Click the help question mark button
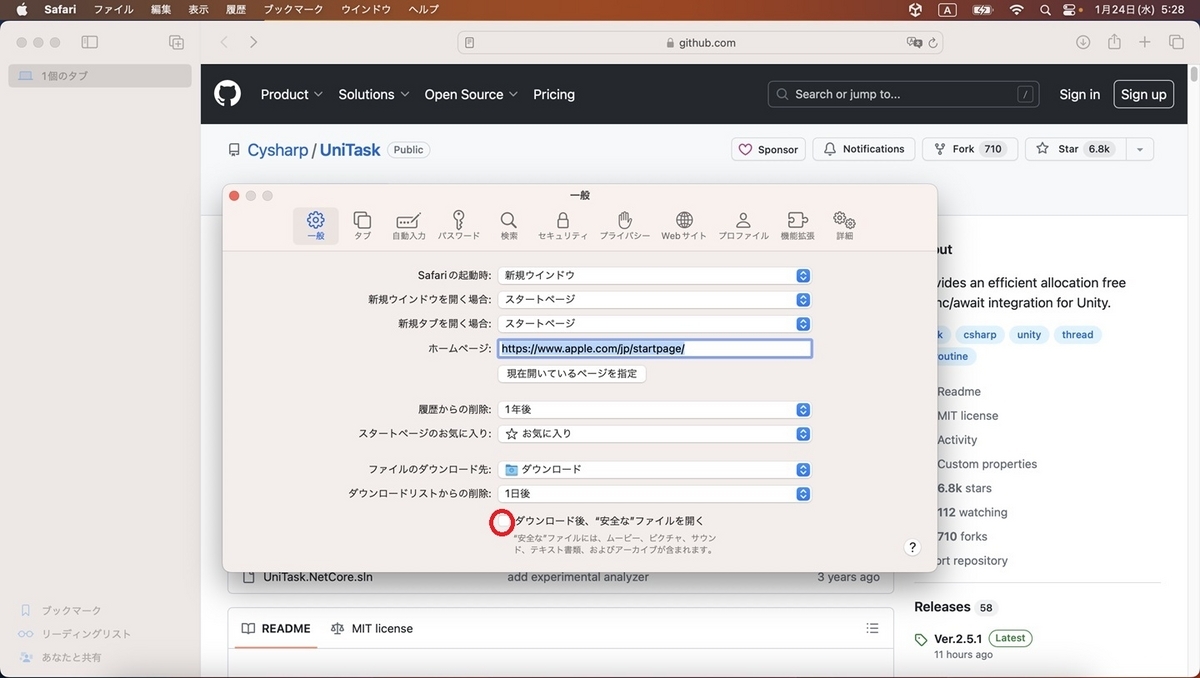 tap(912, 547)
